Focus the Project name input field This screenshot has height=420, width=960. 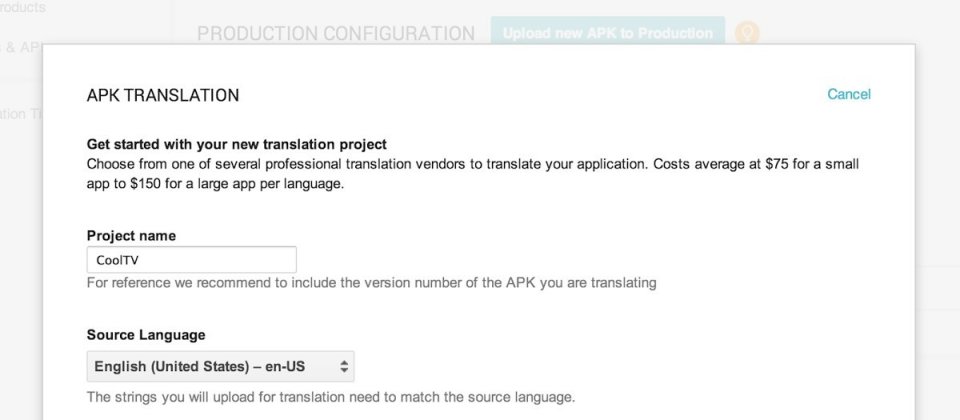click(192, 260)
